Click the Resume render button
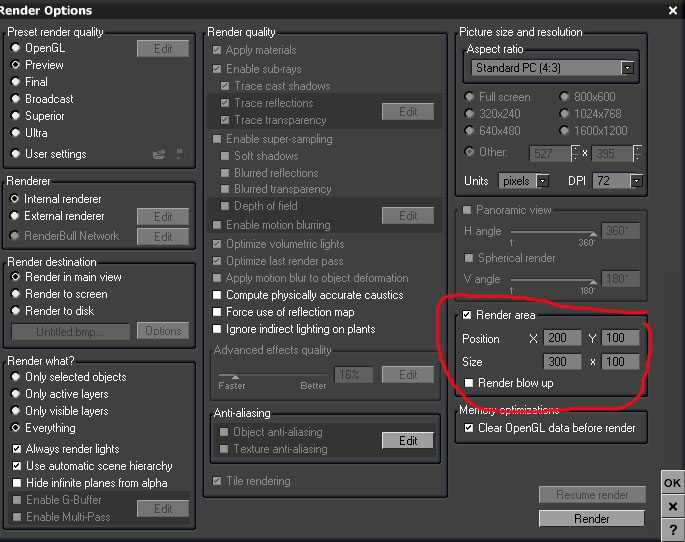Viewport: 685px width, 542px height. (x=592, y=495)
